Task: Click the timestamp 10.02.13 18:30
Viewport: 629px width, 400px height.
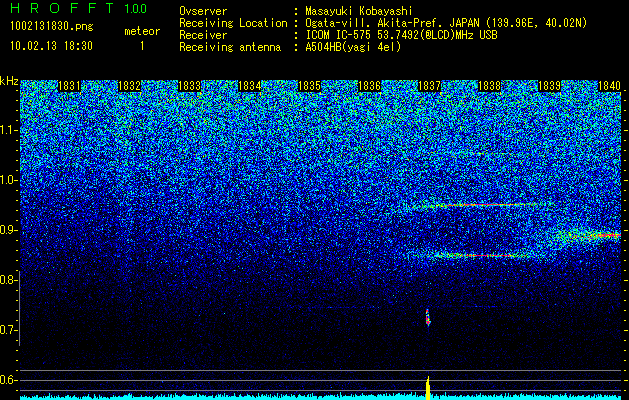Action: tap(51, 46)
